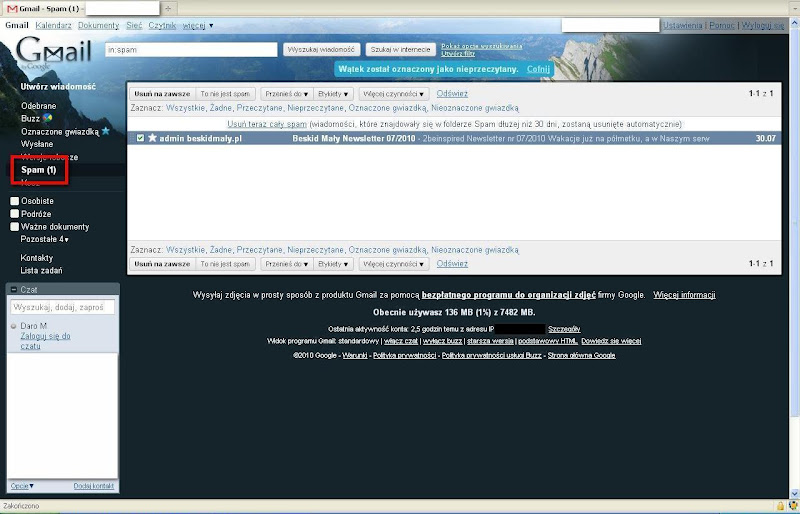The image size is (800, 514).
Task: Open Kontakty in sidebar
Action: coord(37,258)
